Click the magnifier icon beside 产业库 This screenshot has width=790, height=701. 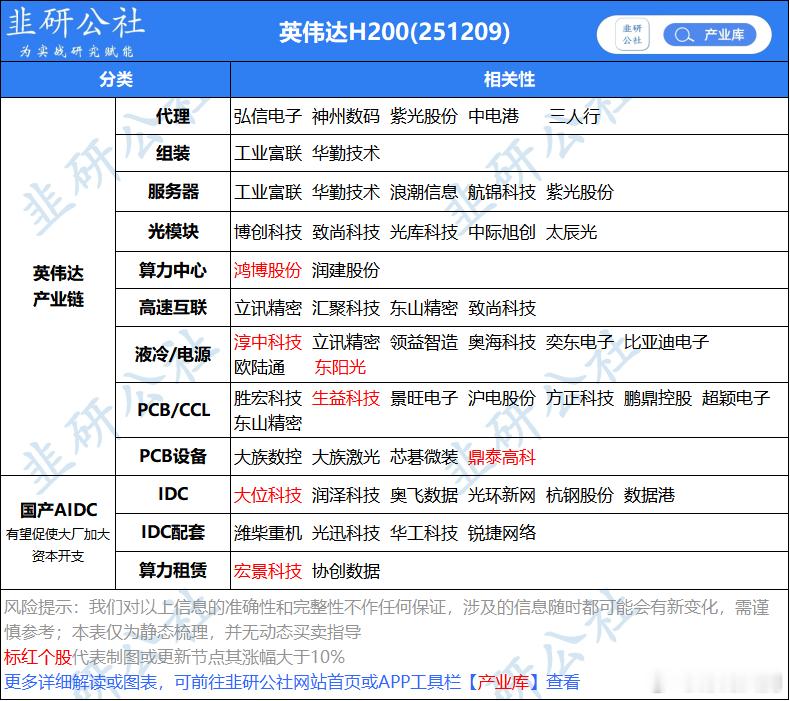click(x=683, y=35)
